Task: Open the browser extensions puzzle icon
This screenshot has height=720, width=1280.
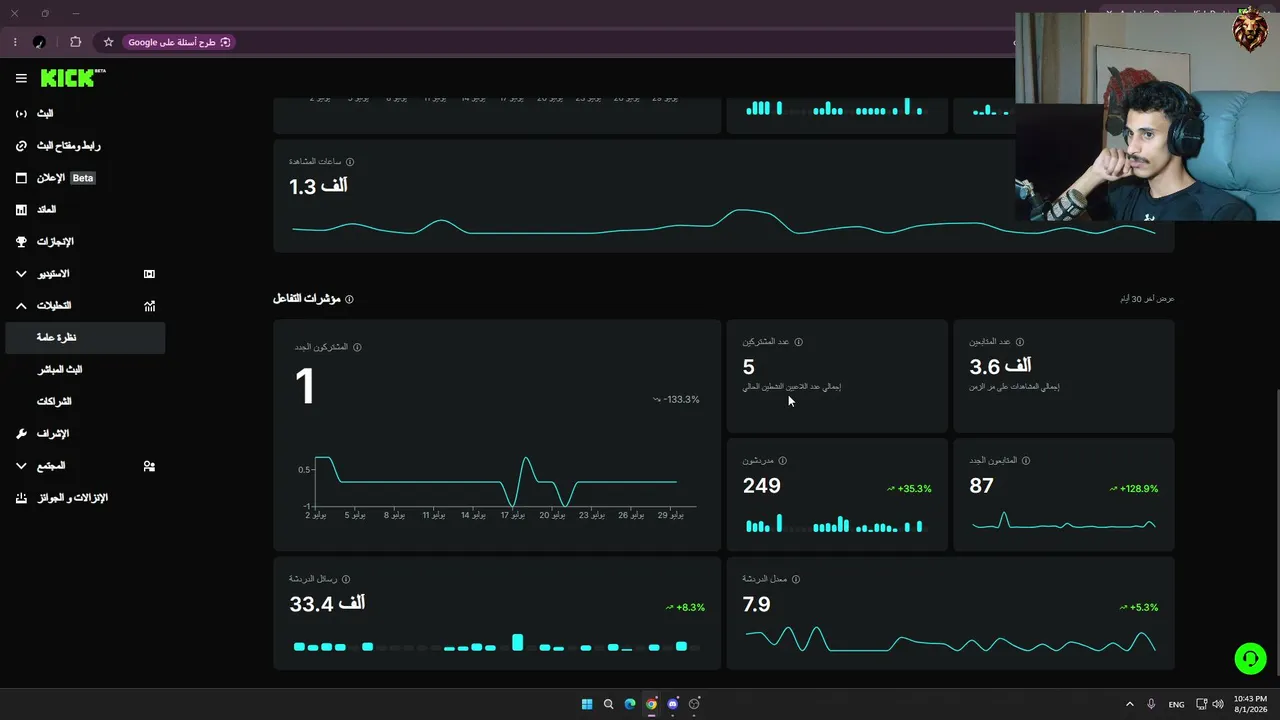Action: [76, 42]
